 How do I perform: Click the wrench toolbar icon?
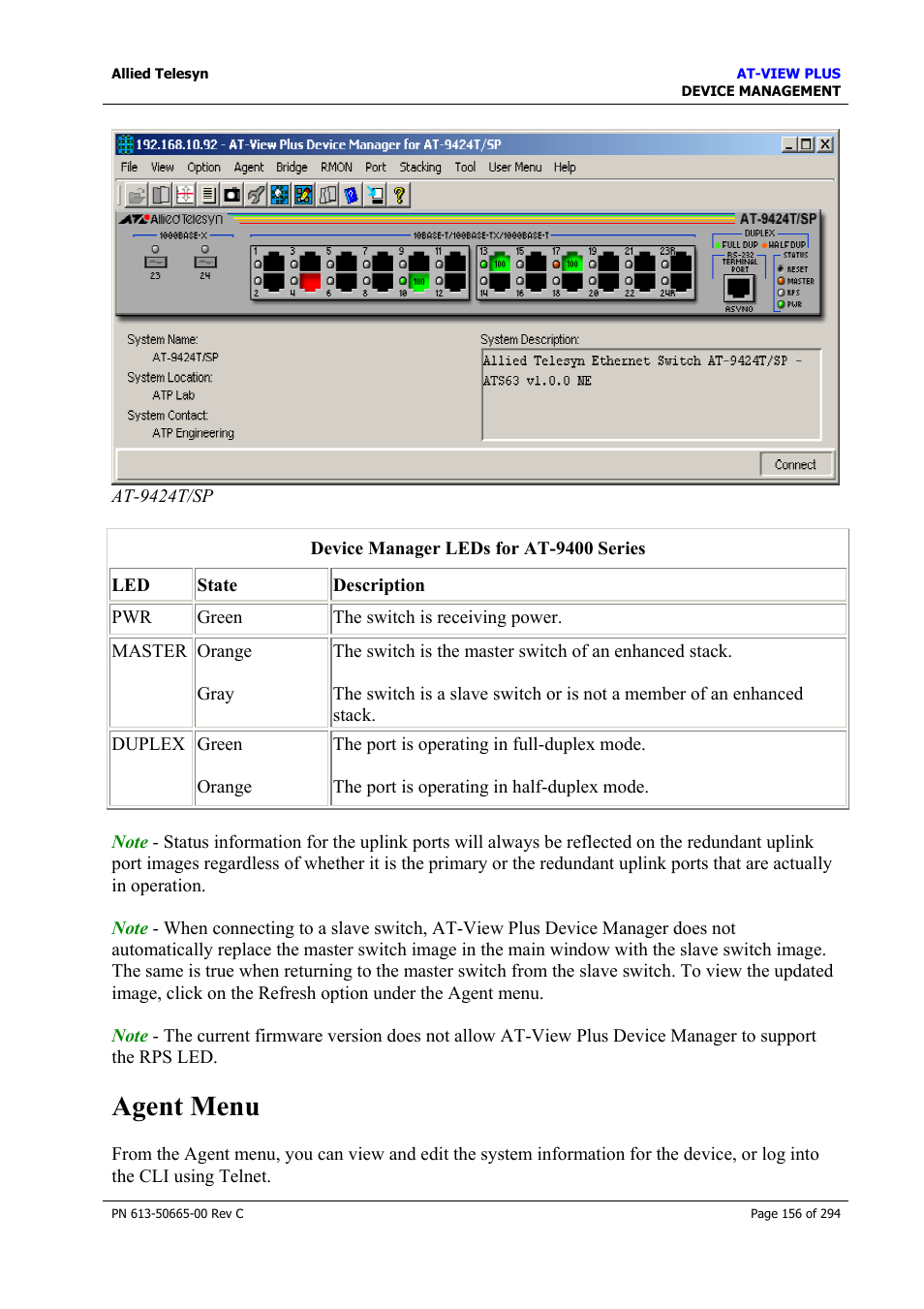(x=256, y=195)
